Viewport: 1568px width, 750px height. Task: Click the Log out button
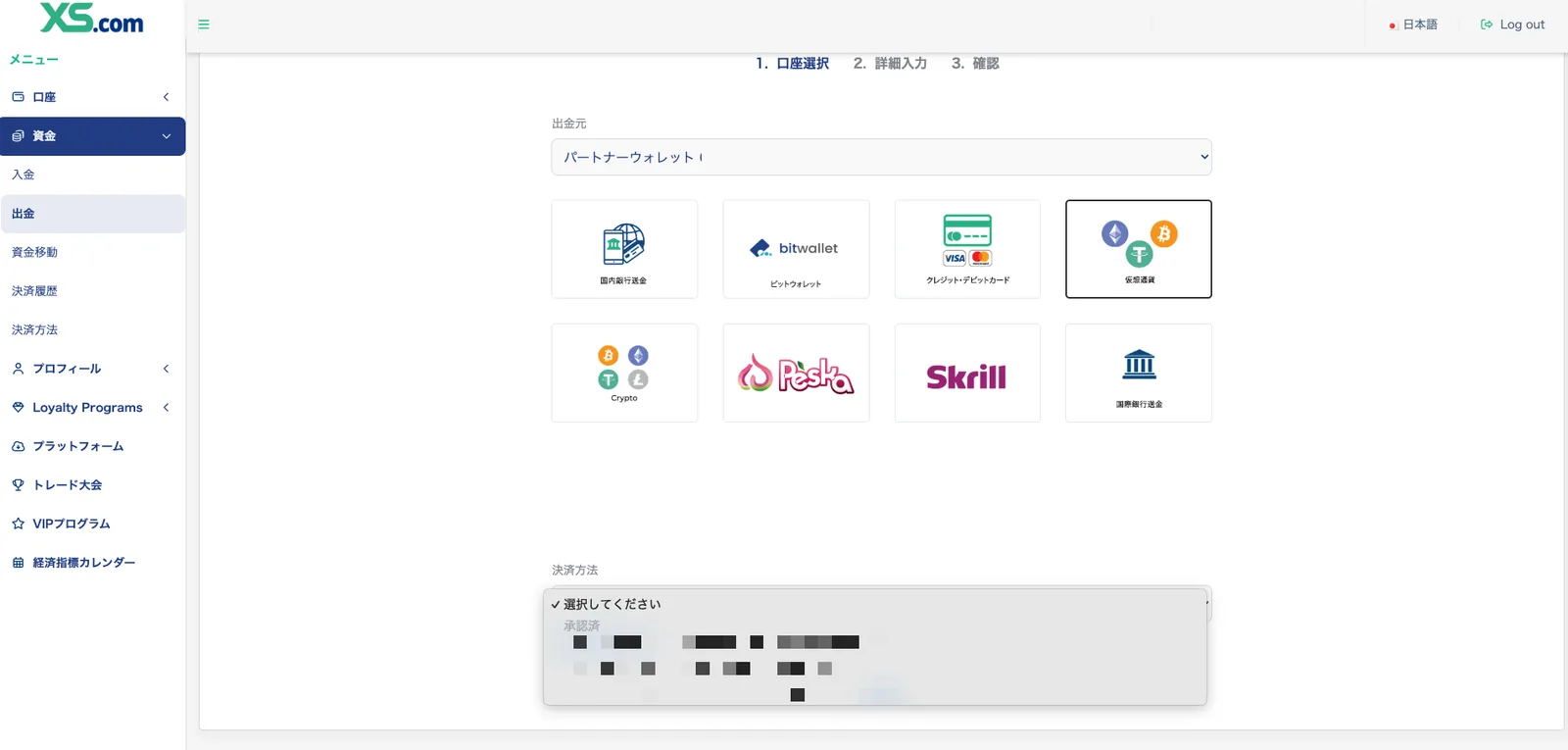coord(1512,25)
